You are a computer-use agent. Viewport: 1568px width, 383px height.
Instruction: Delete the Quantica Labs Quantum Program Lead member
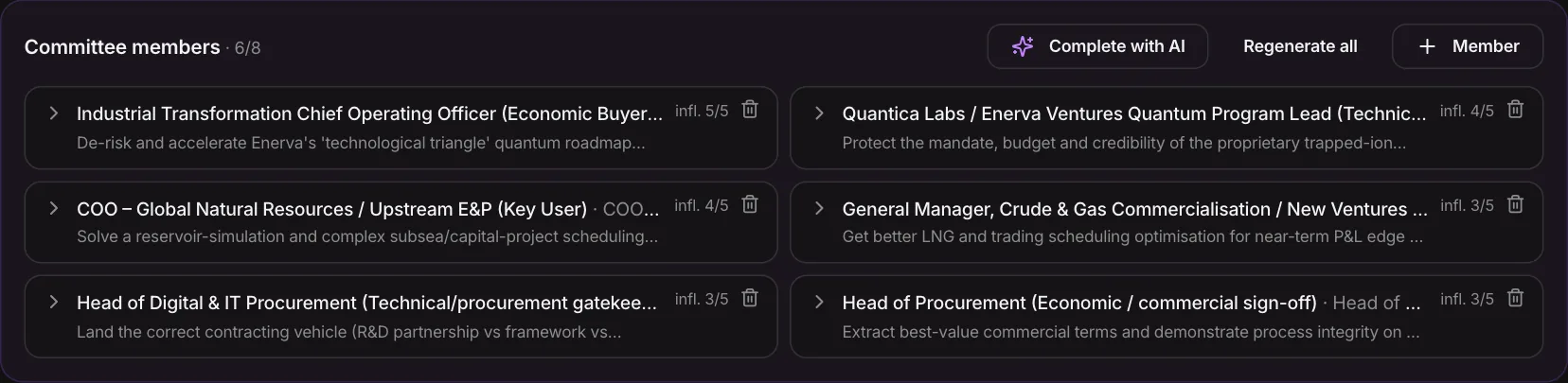(x=1515, y=110)
